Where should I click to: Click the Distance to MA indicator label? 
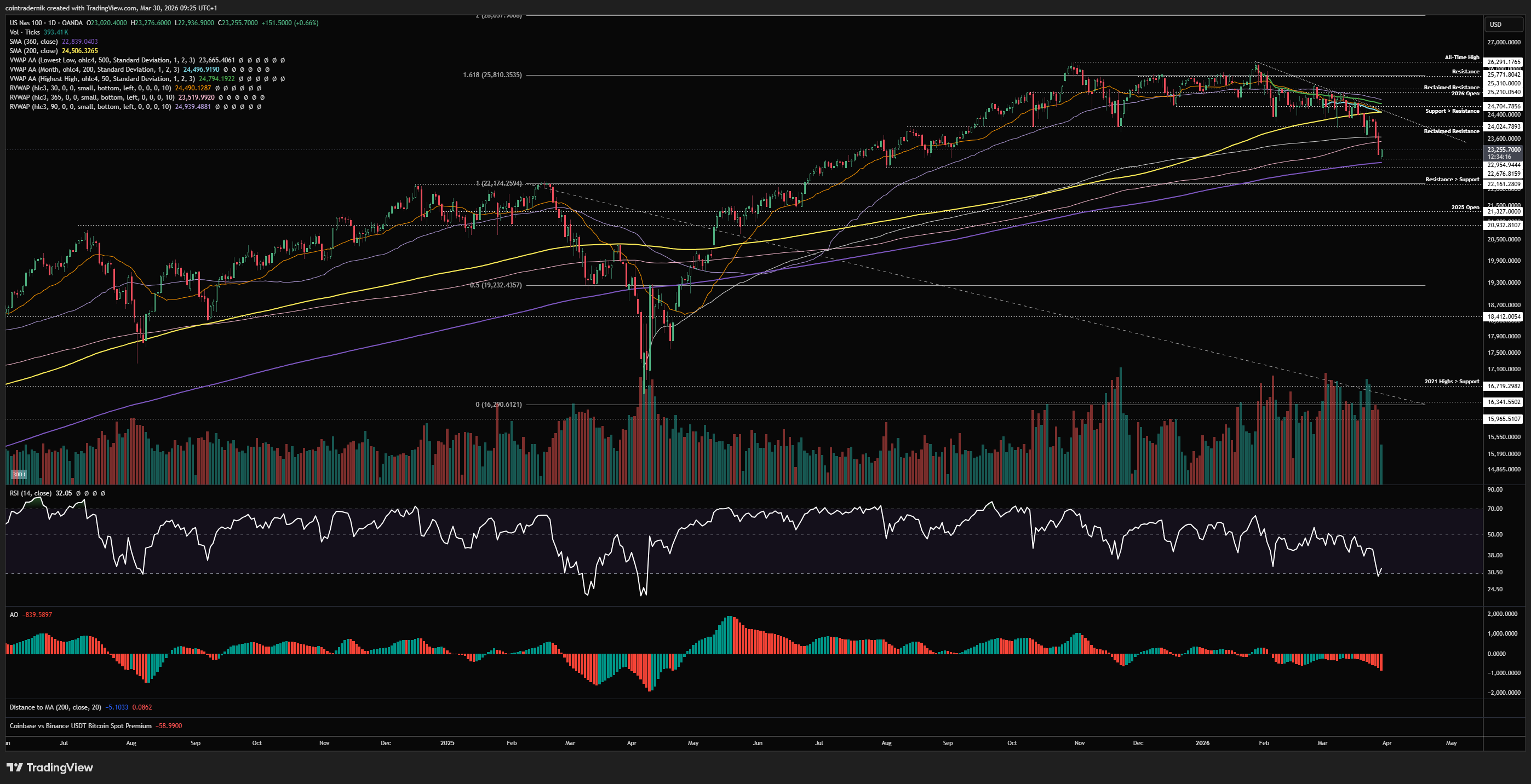tap(55, 707)
